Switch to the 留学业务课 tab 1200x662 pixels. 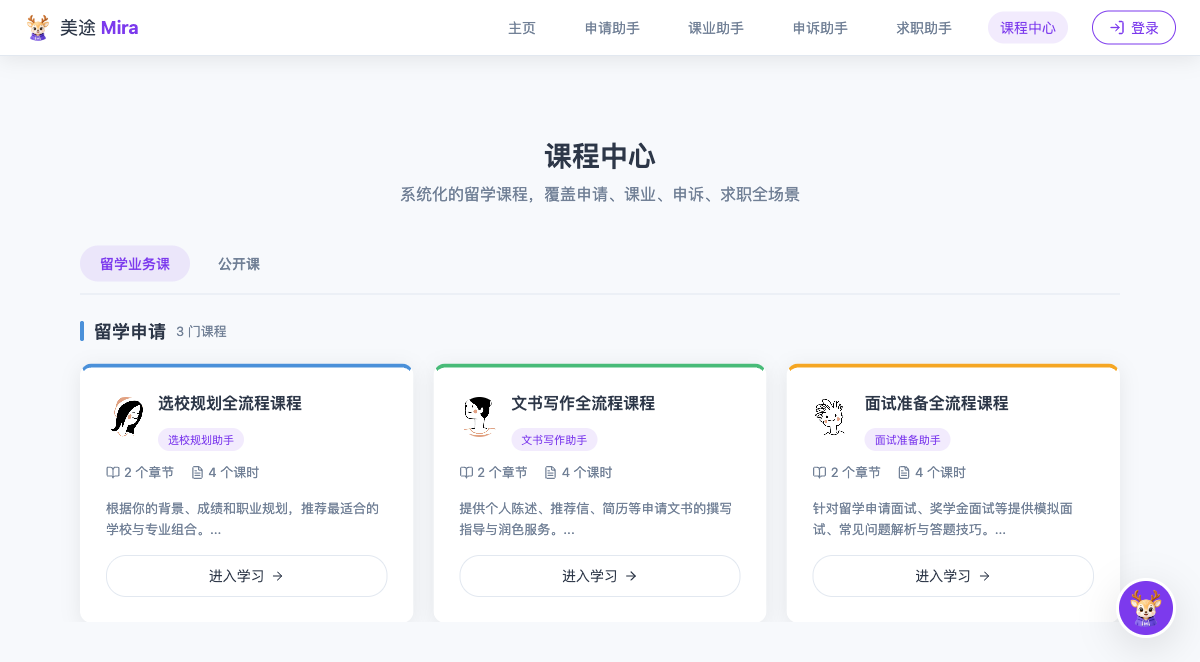135,264
